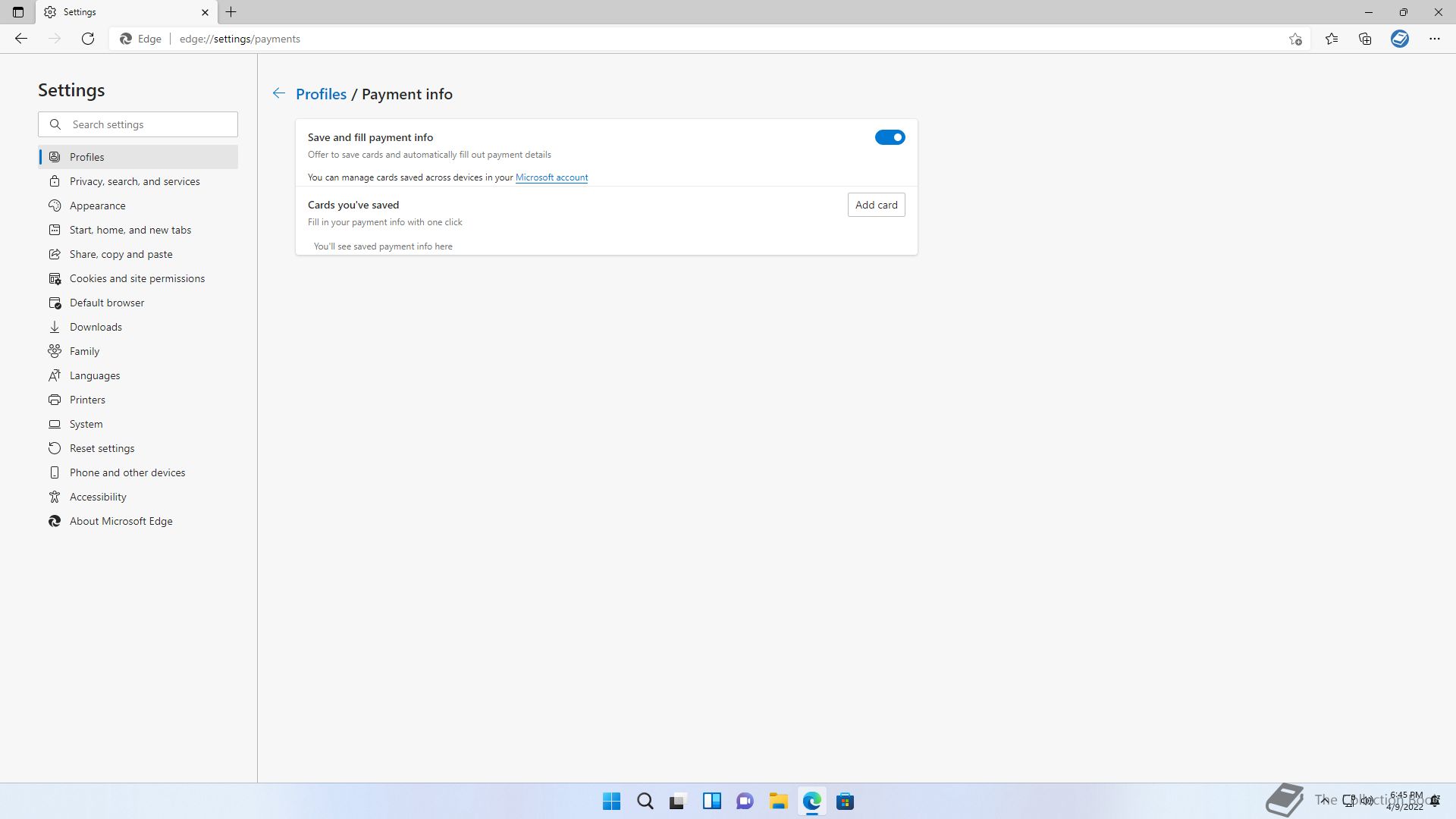
Task: Click the Add card button
Action: 877,205
